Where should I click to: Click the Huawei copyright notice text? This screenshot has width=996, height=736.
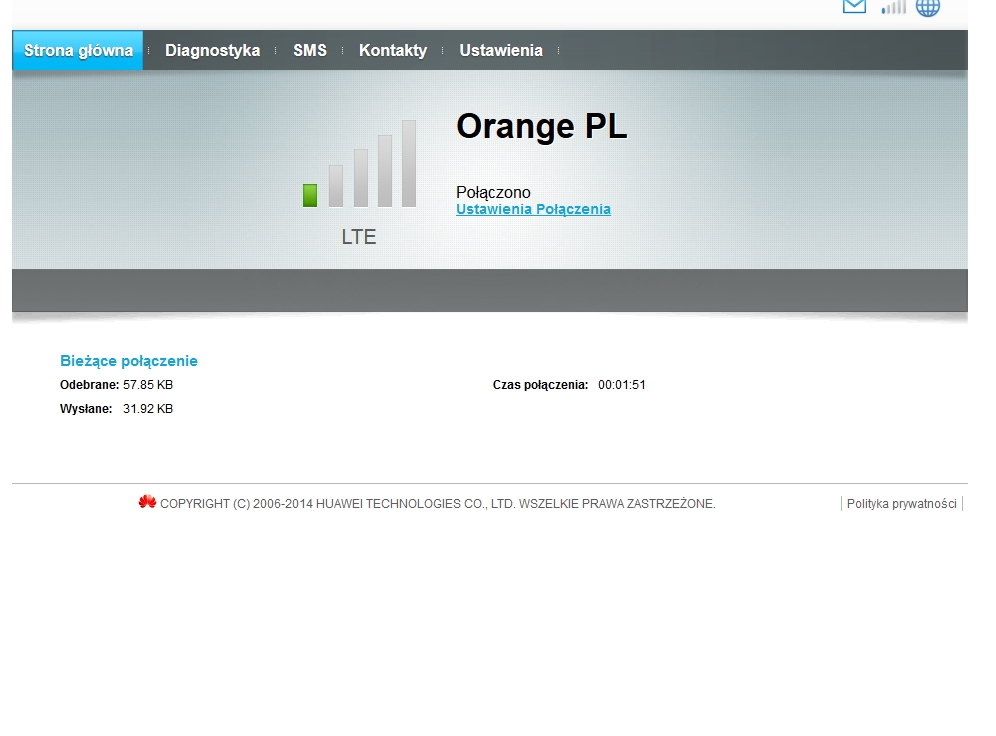point(437,504)
